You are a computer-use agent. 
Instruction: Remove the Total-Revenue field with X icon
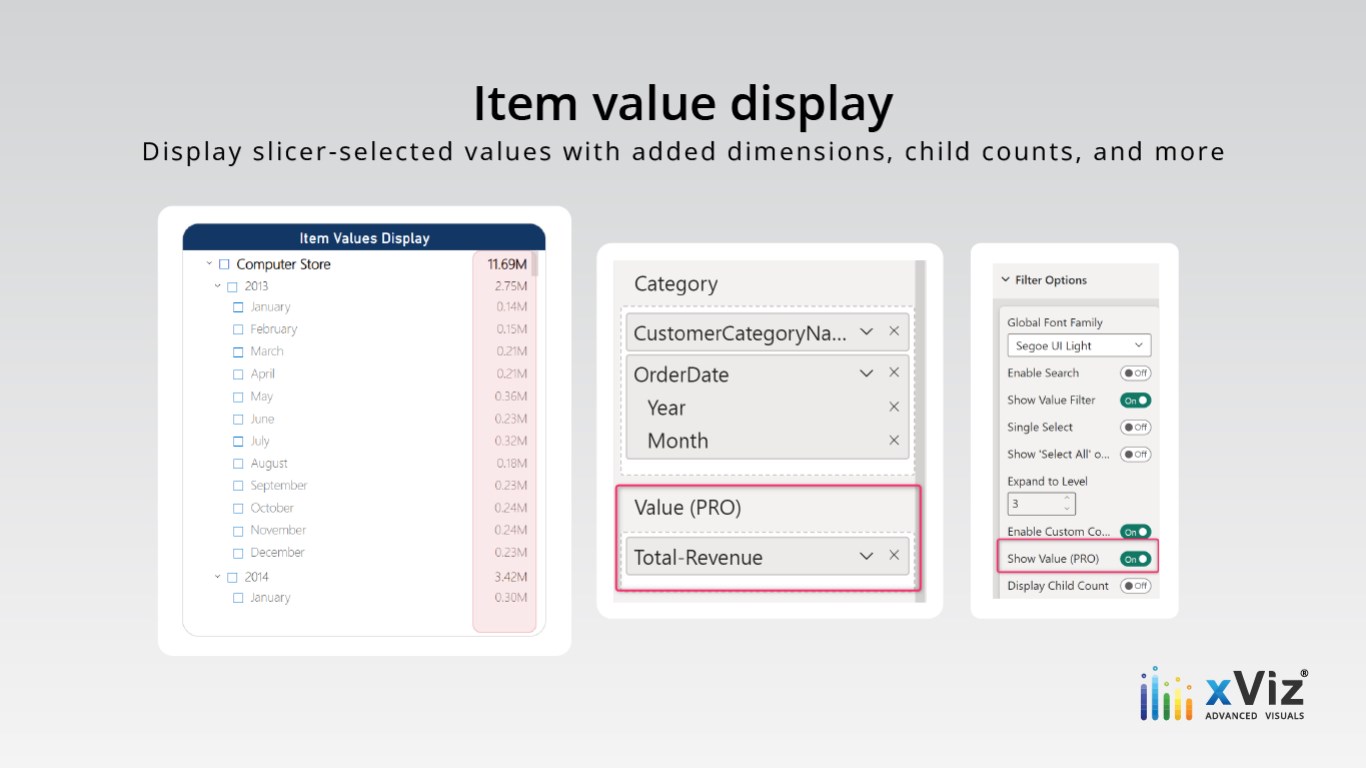tap(894, 555)
